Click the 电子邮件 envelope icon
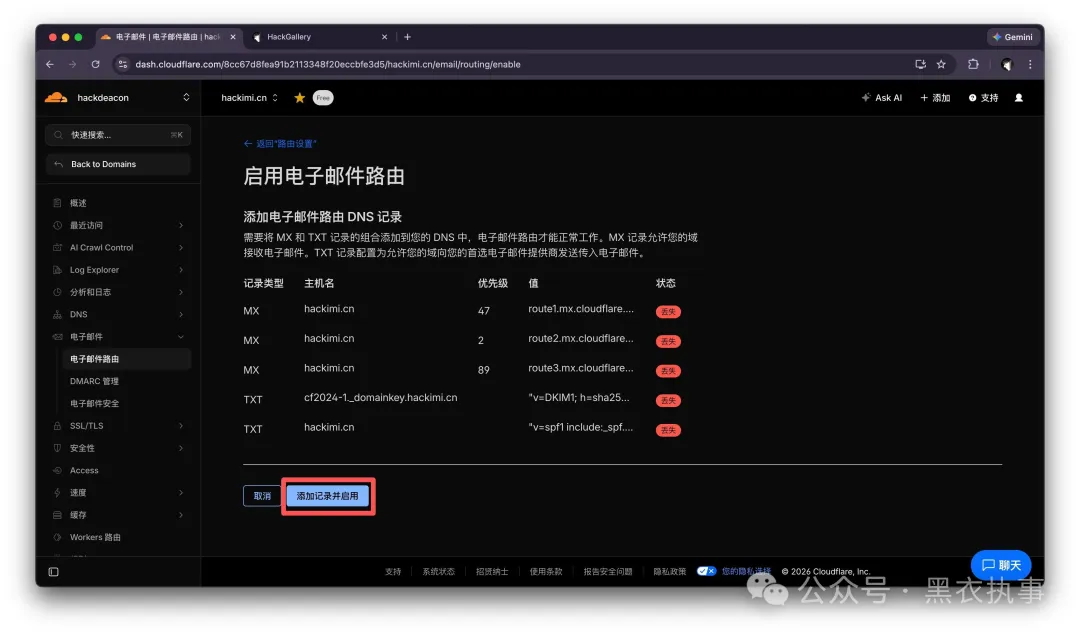Viewport: 1080px width, 634px height. [57, 337]
